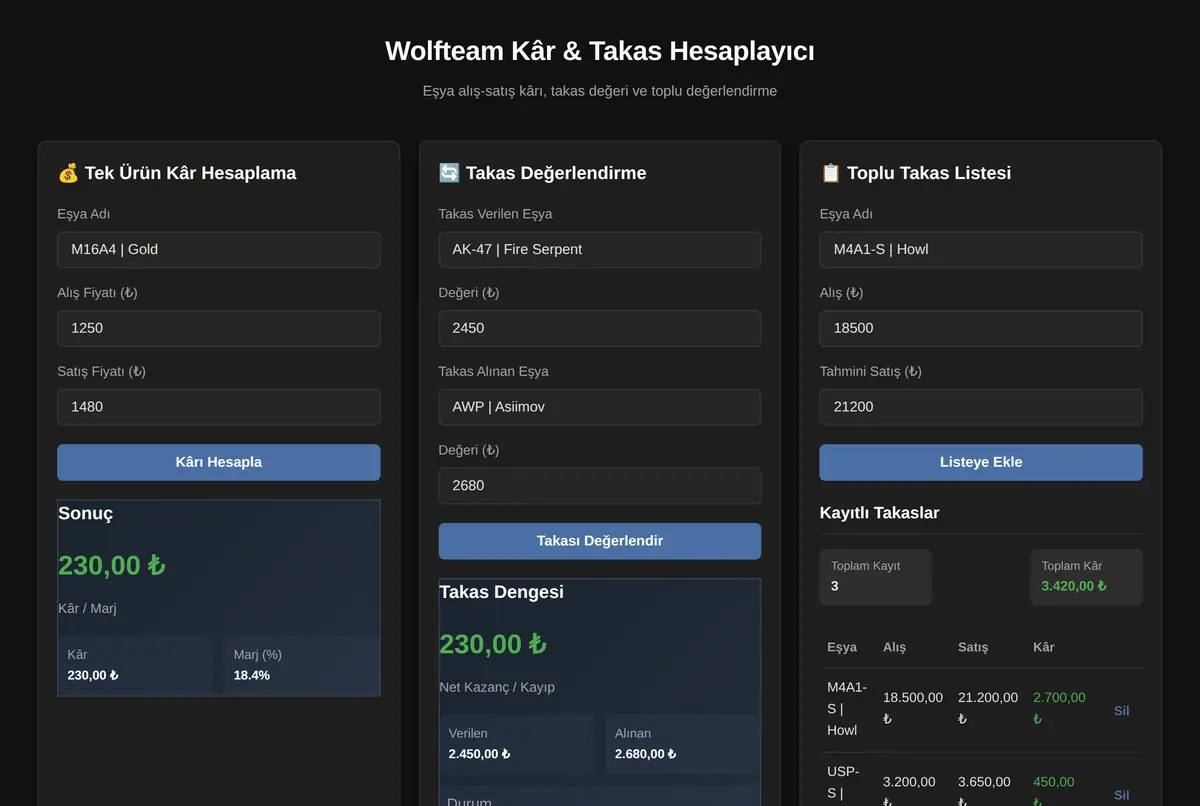
Task: Click the Kâr value 230,00 ₺ in the Kâr box
Action: [93, 675]
